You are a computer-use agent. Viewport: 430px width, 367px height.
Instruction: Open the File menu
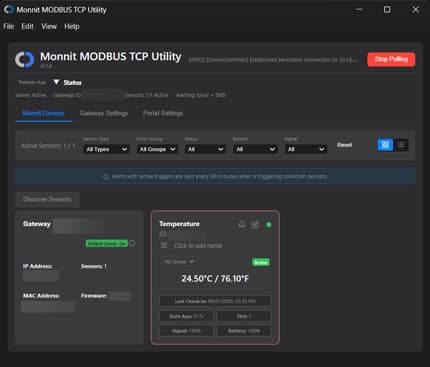point(9,26)
